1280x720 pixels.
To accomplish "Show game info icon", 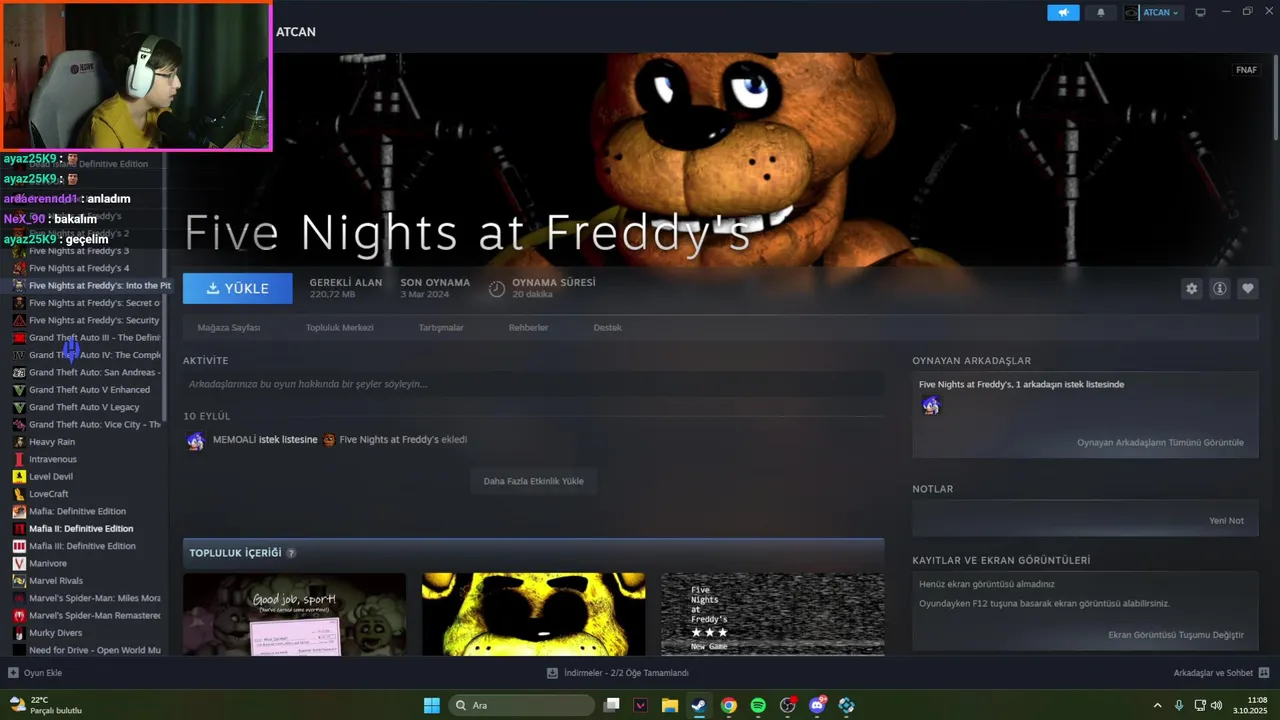I will click(x=1219, y=288).
